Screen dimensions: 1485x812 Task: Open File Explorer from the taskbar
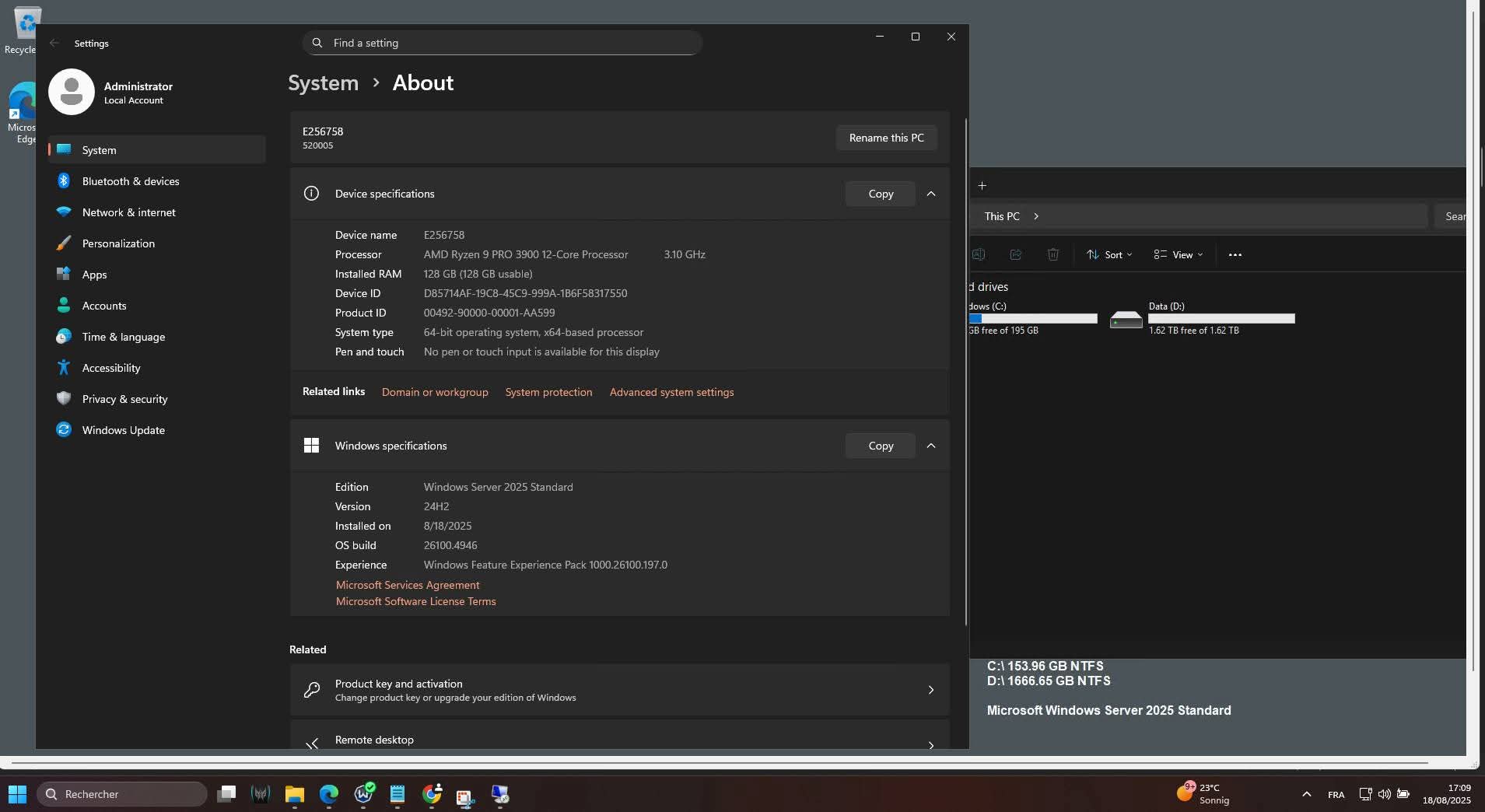tap(295, 794)
